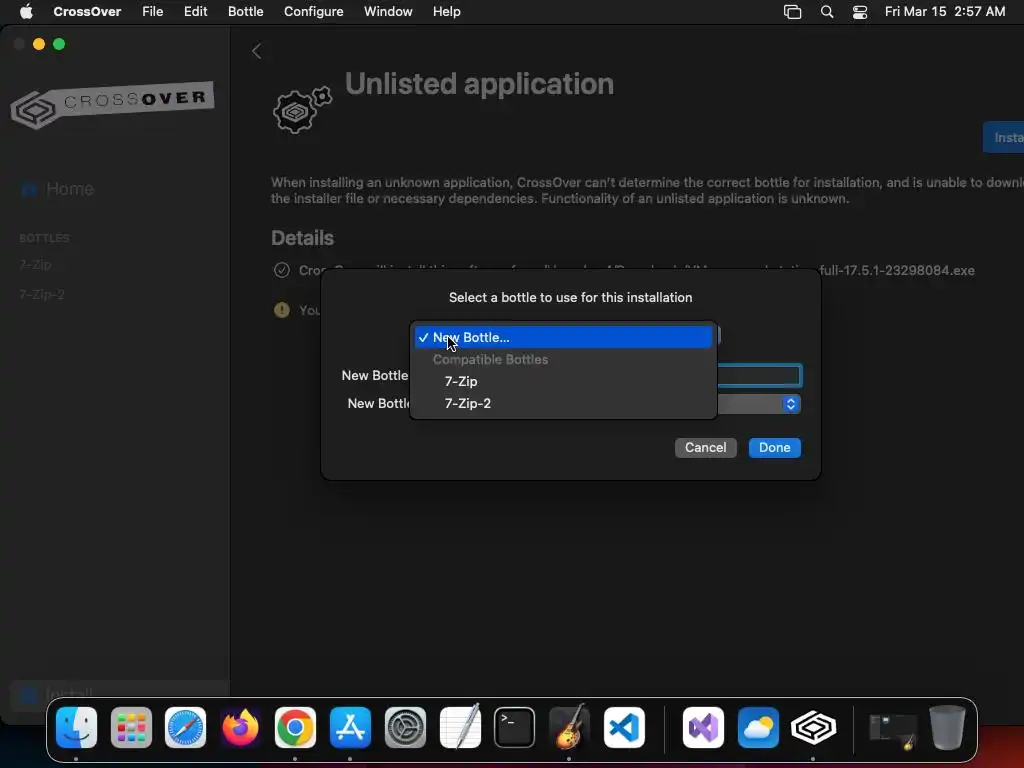Confirm bottle selection with Done
Screen dimensions: 1024x768
point(775,447)
